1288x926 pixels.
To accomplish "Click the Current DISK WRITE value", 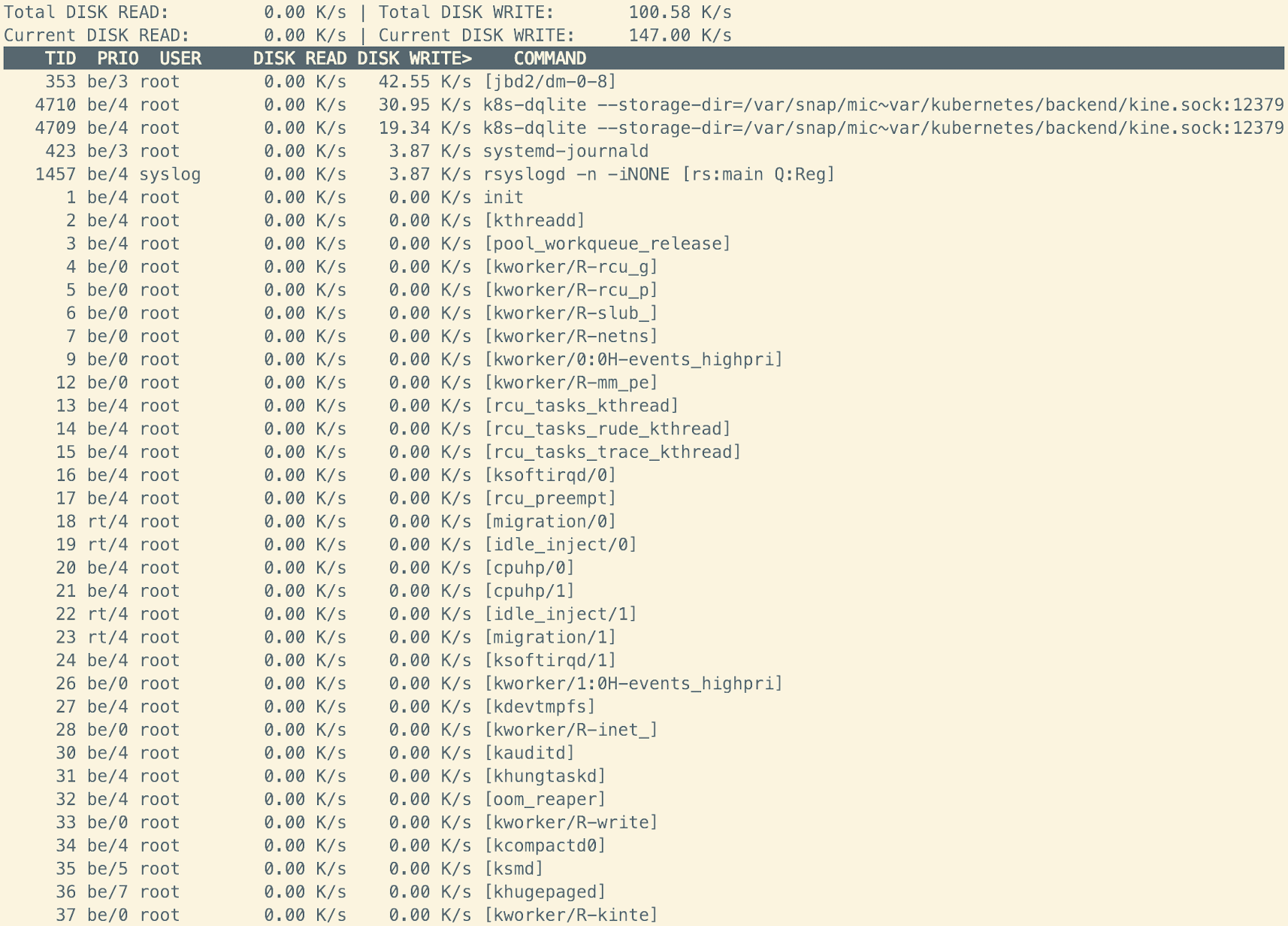I will tap(679, 35).
